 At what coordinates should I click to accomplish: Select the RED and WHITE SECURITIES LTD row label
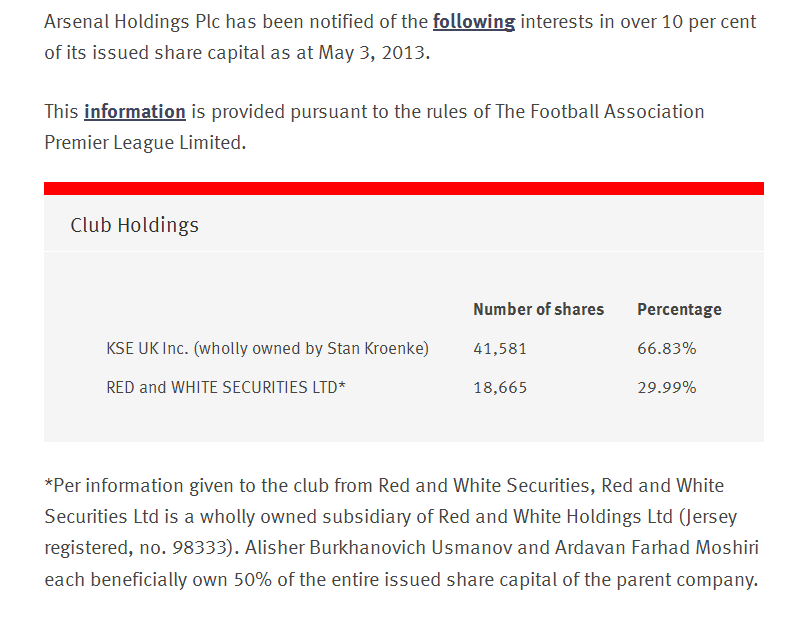coord(225,387)
